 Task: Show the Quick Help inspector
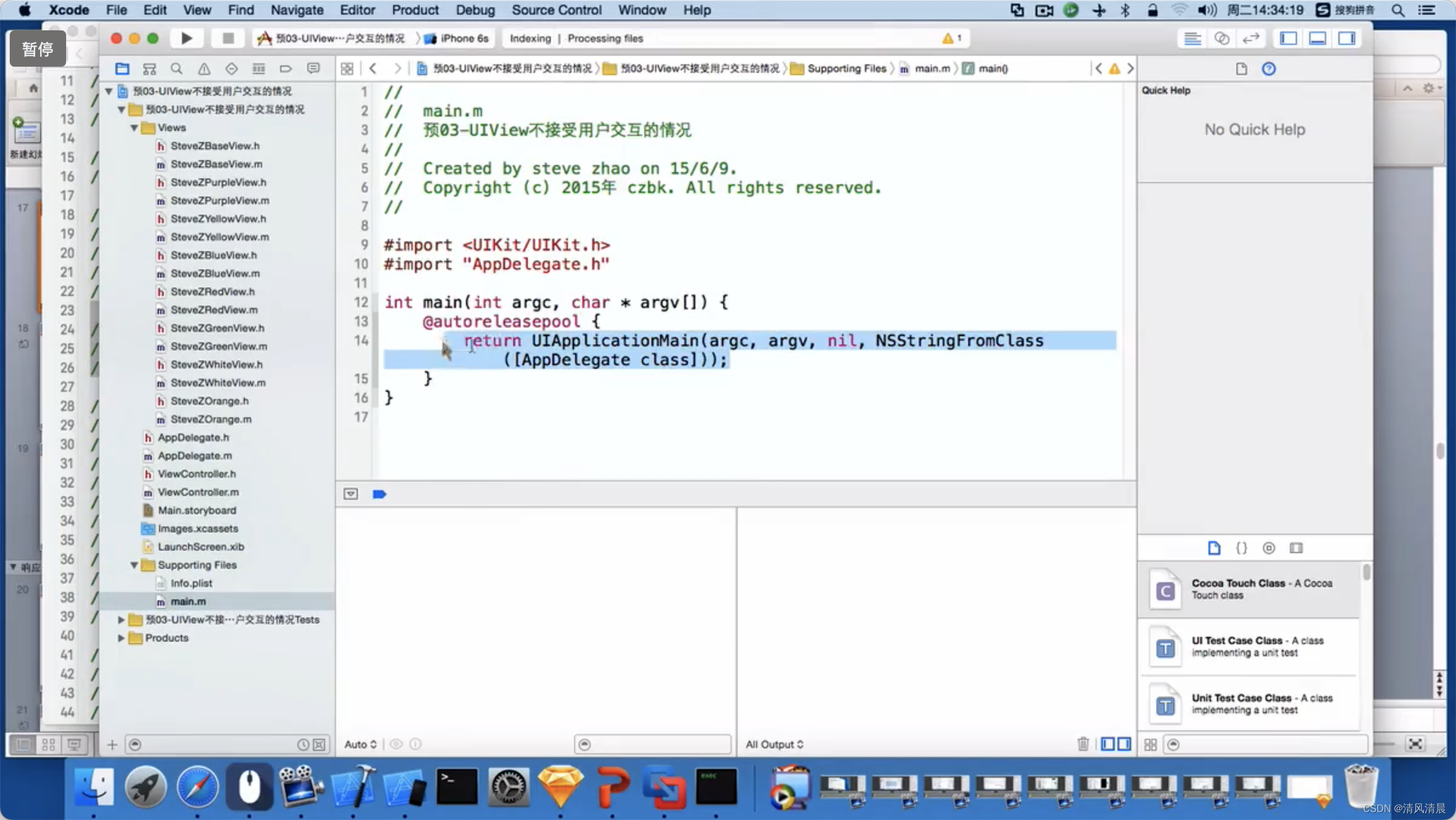pos(1269,69)
